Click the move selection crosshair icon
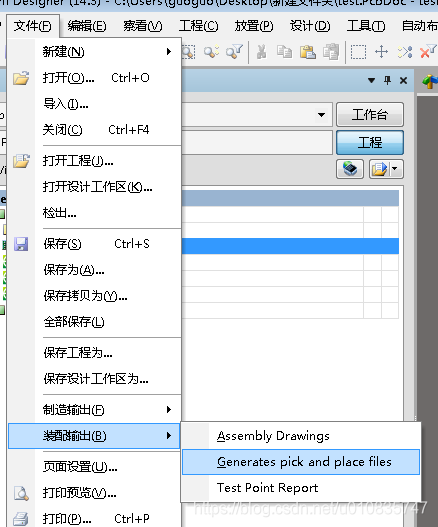The height and width of the screenshot is (527, 438). click(382, 52)
